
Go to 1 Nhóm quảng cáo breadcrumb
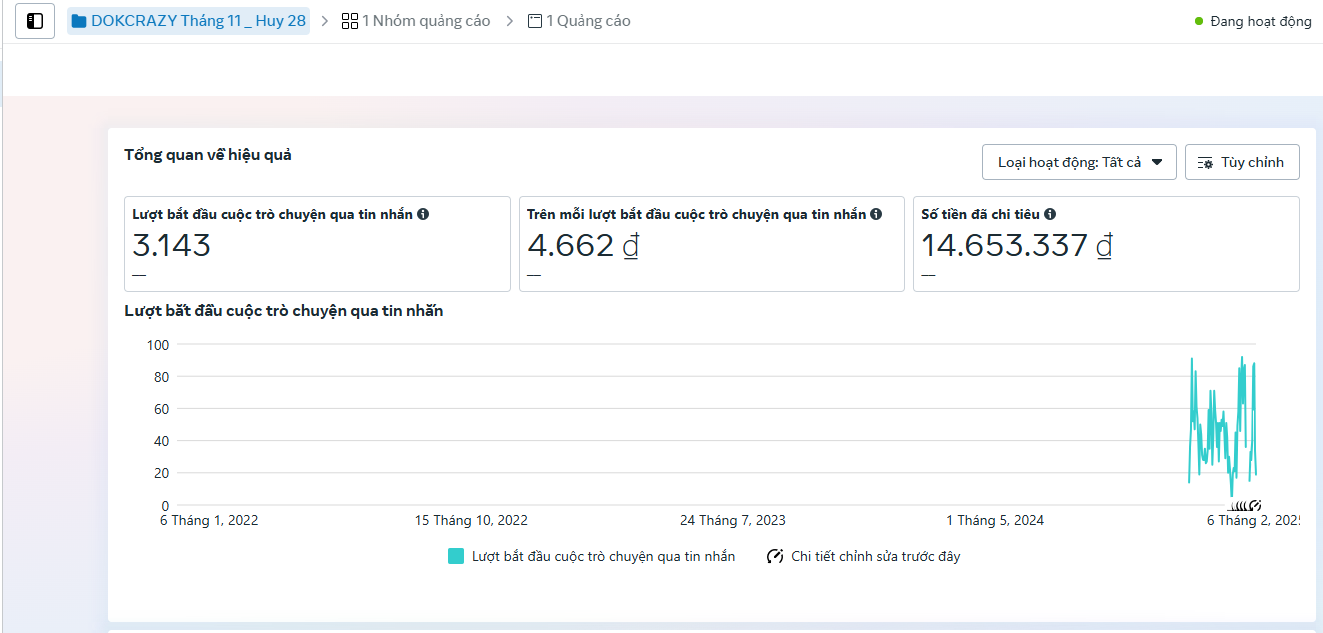pos(416,21)
